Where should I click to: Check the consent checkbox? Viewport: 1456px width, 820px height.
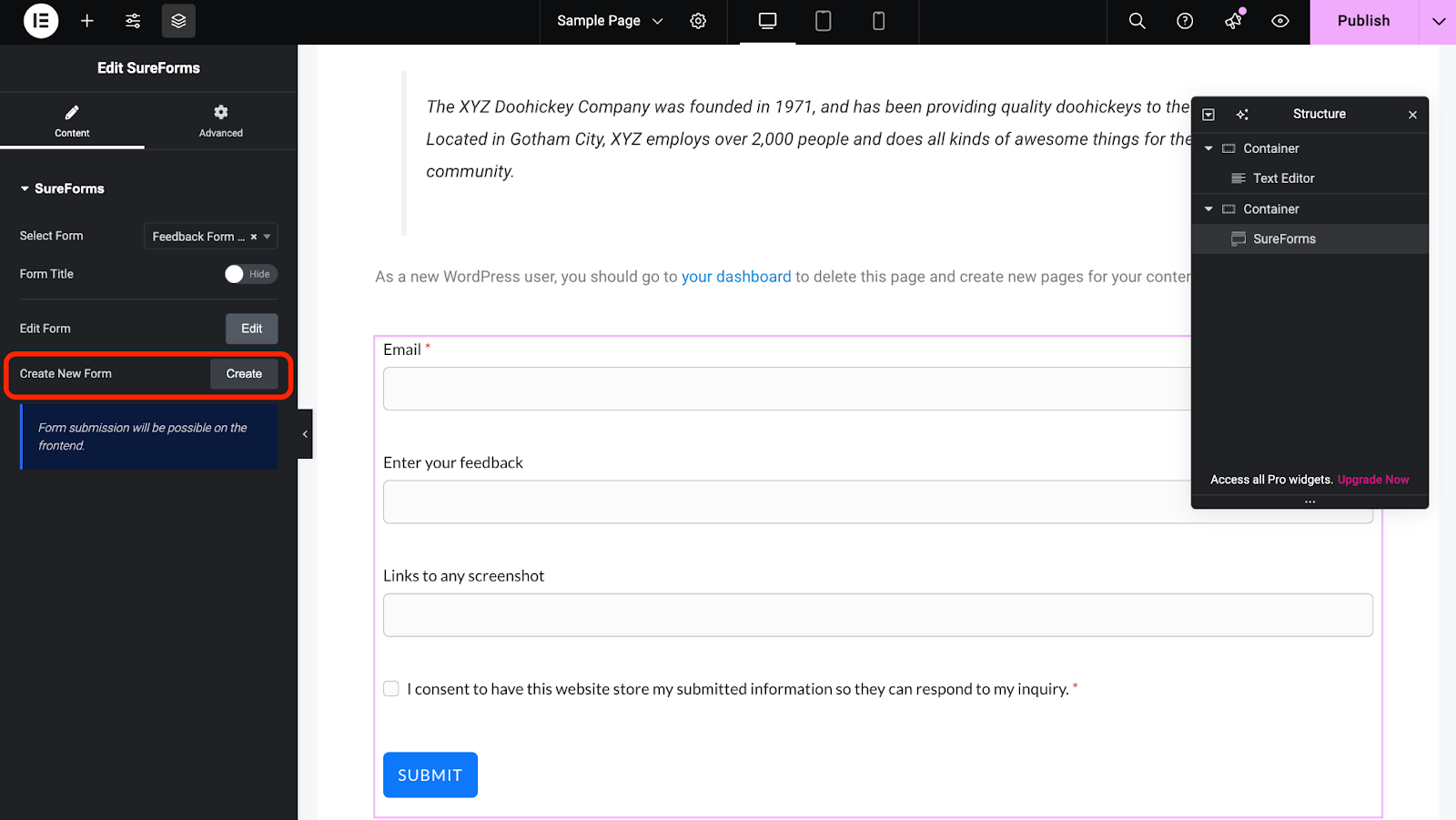click(391, 689)
